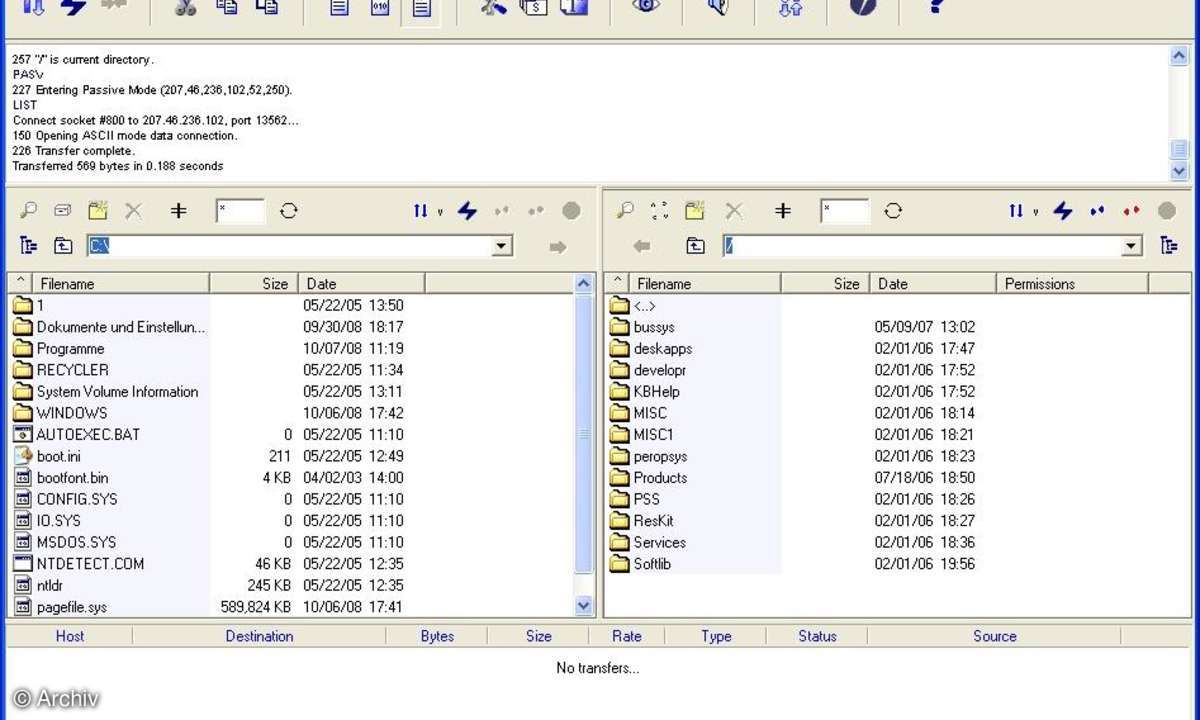
Task: Click the scissors cut icon in top toolbar
Action: 186,8
